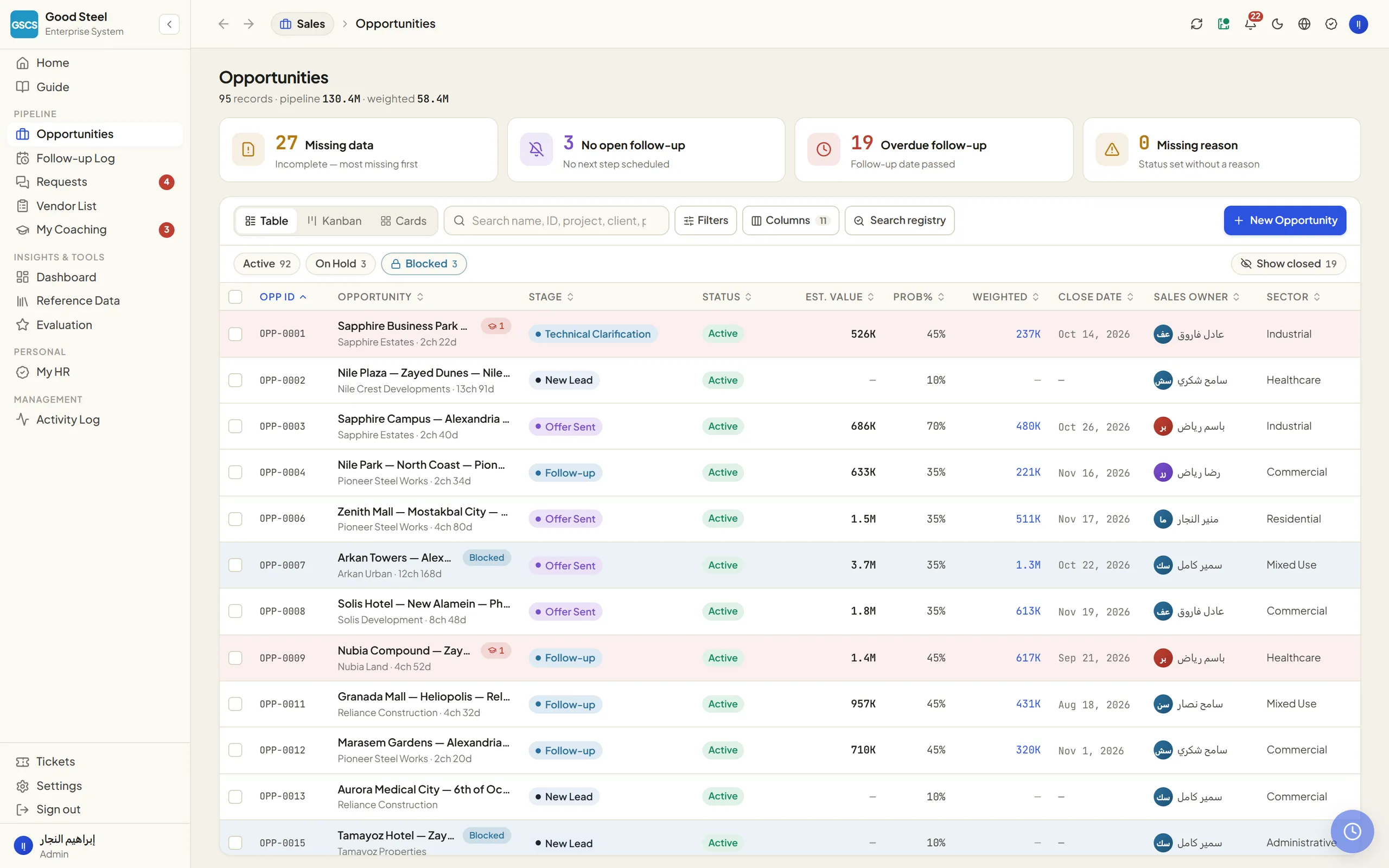1389x868 pixels.
Task: Click the floating clock button
Action: pos(1352,831)
